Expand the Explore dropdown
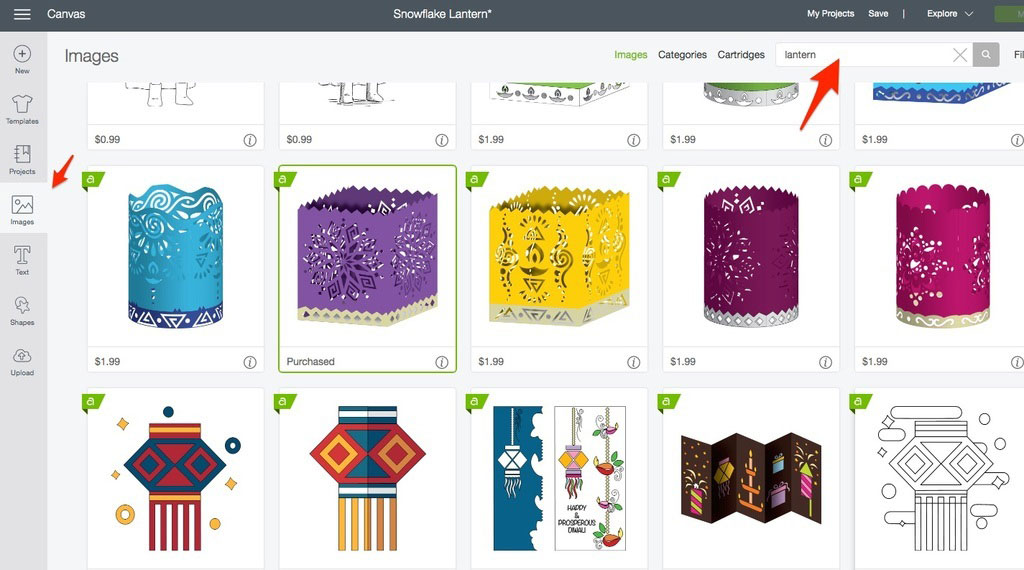The width and height of the screenshot is (1024, 570). click(x=950, y=14)
